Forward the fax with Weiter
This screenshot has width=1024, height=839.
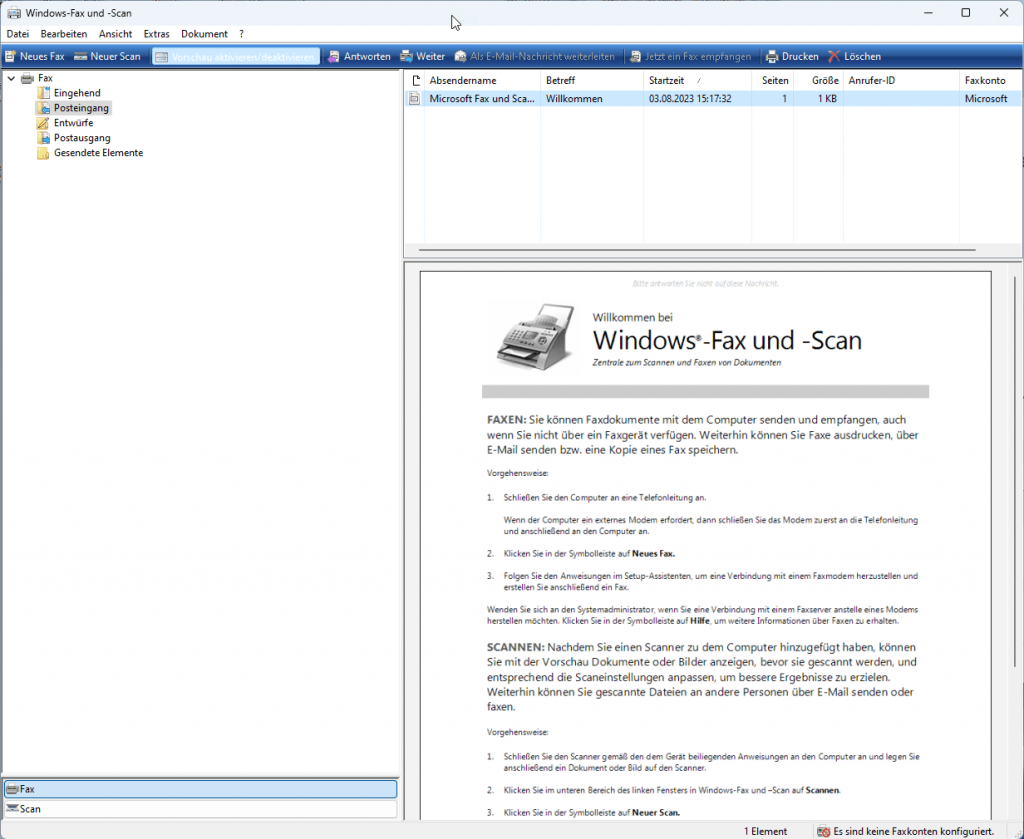421,56
